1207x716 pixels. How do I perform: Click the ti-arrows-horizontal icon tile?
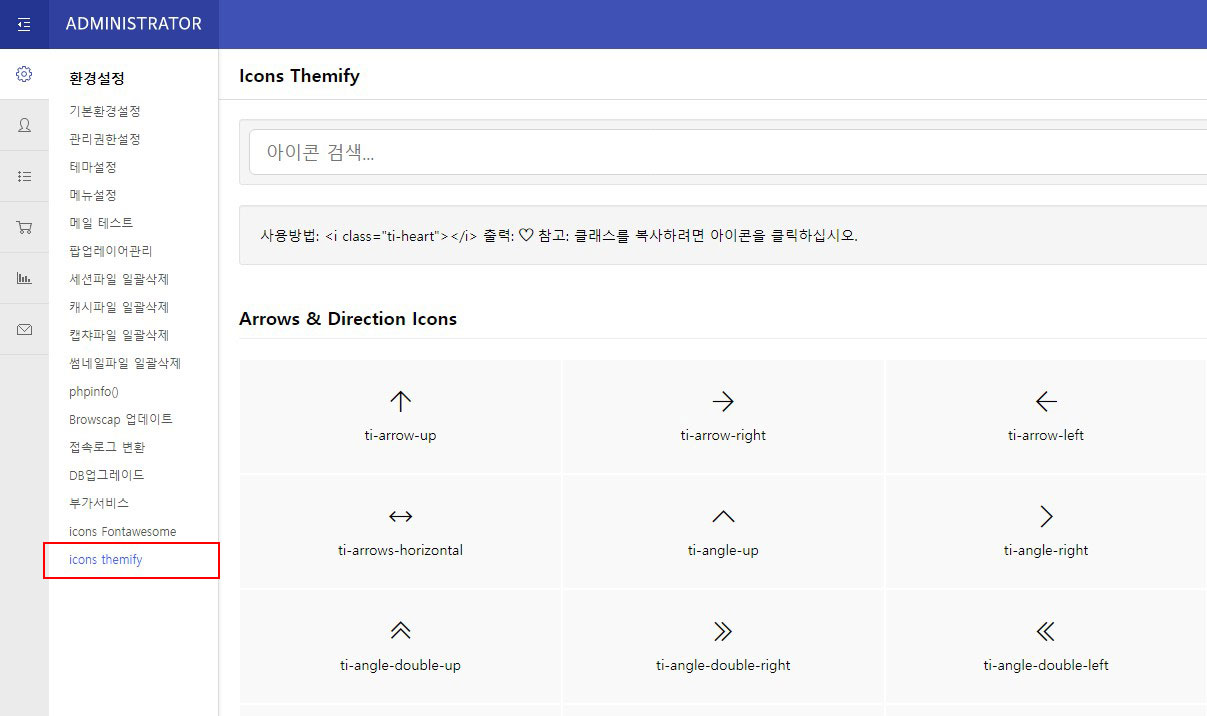pyautogui.click(x=400, y=531)
